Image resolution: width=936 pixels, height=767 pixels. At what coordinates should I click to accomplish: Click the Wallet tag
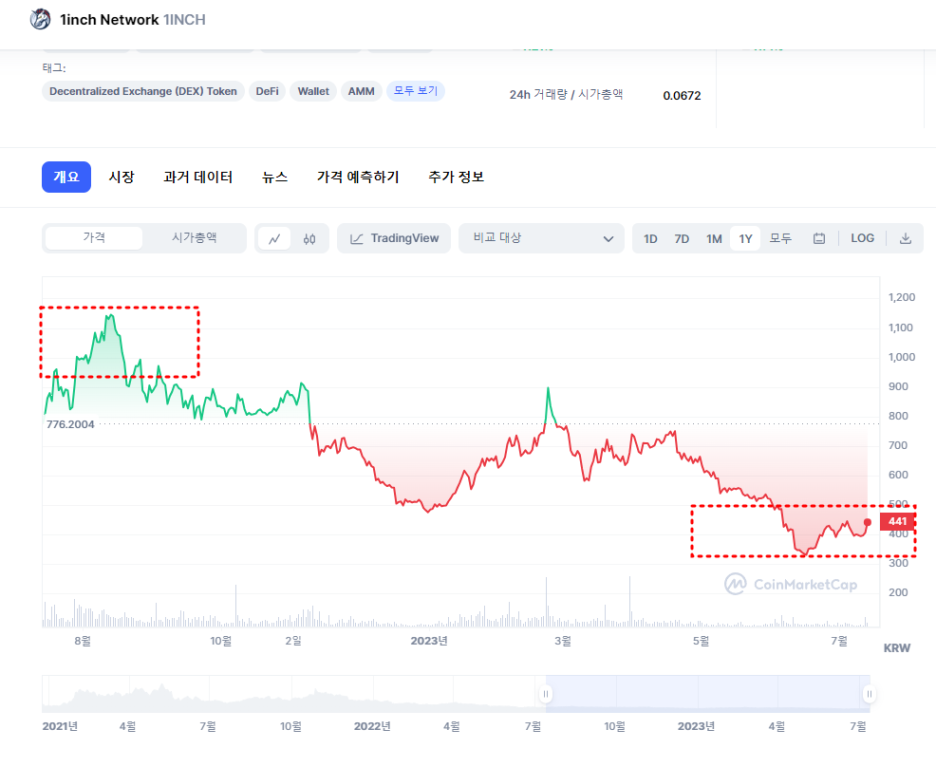point(313,91)
